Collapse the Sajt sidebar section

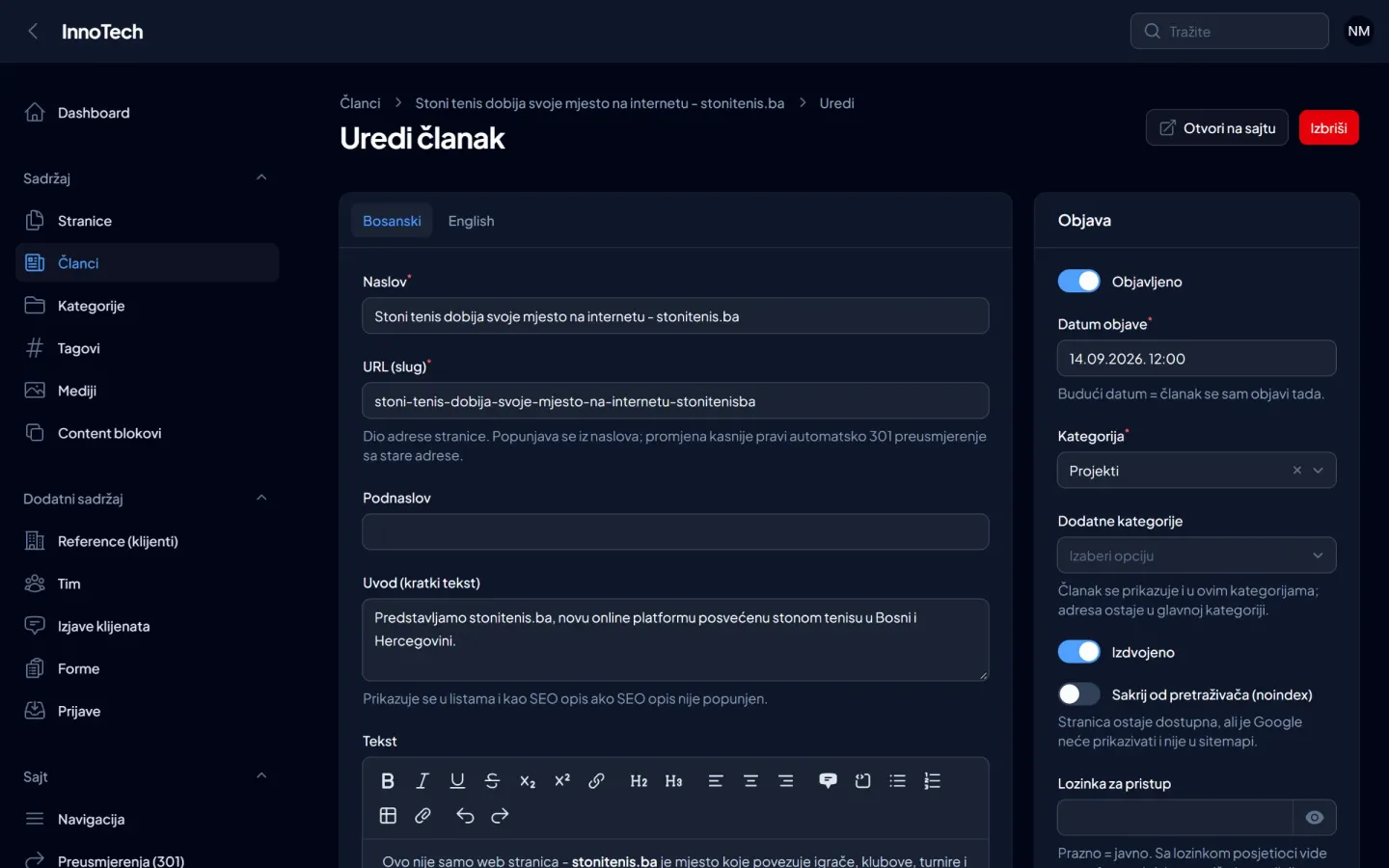(261, 775)
